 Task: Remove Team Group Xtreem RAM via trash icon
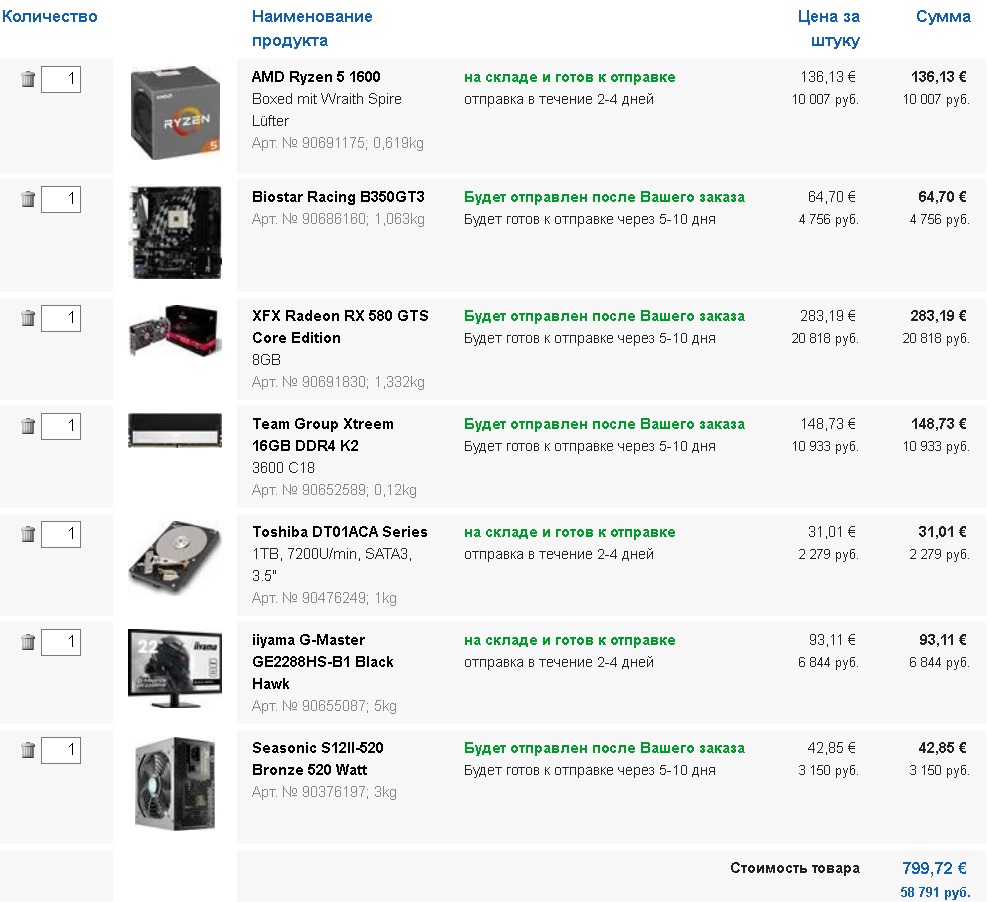(x=28, y=426)
